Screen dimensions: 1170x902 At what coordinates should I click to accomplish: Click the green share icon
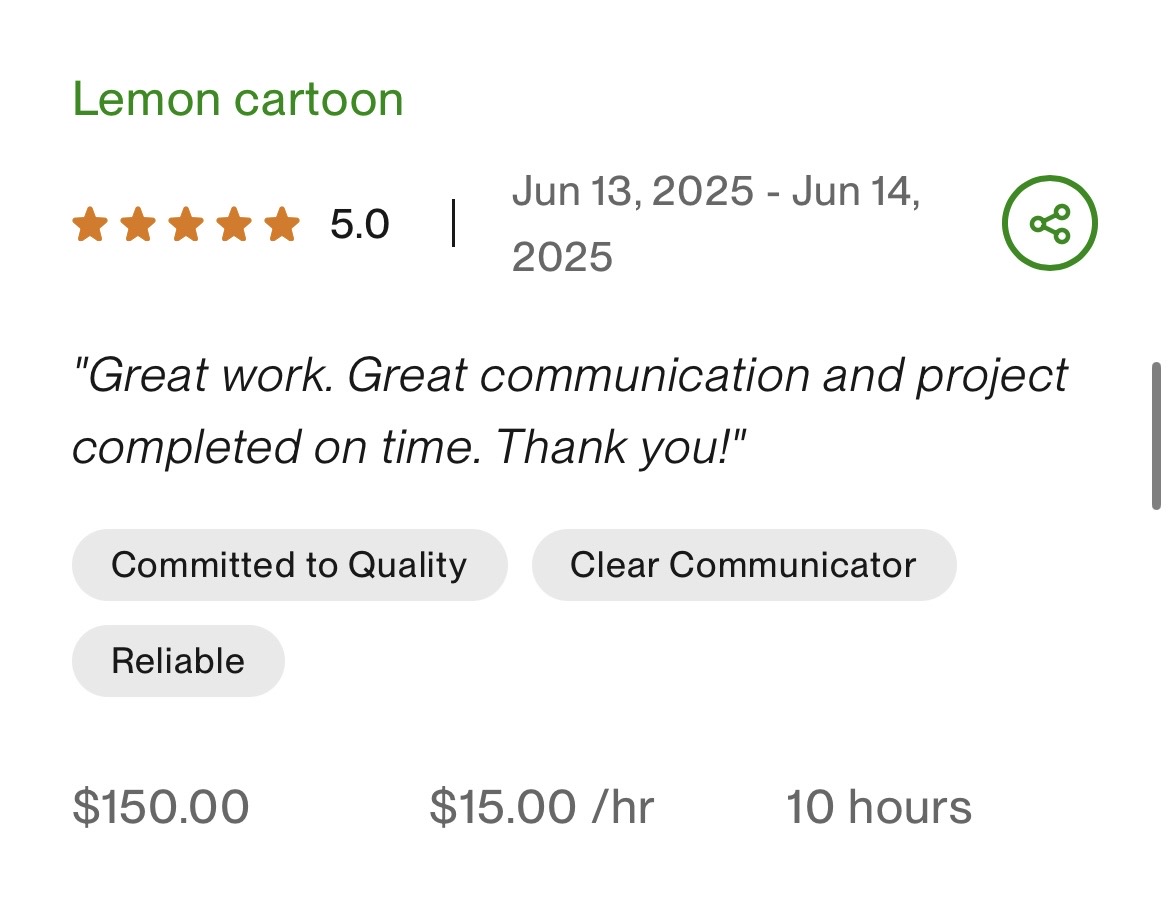pos(1049,223)
